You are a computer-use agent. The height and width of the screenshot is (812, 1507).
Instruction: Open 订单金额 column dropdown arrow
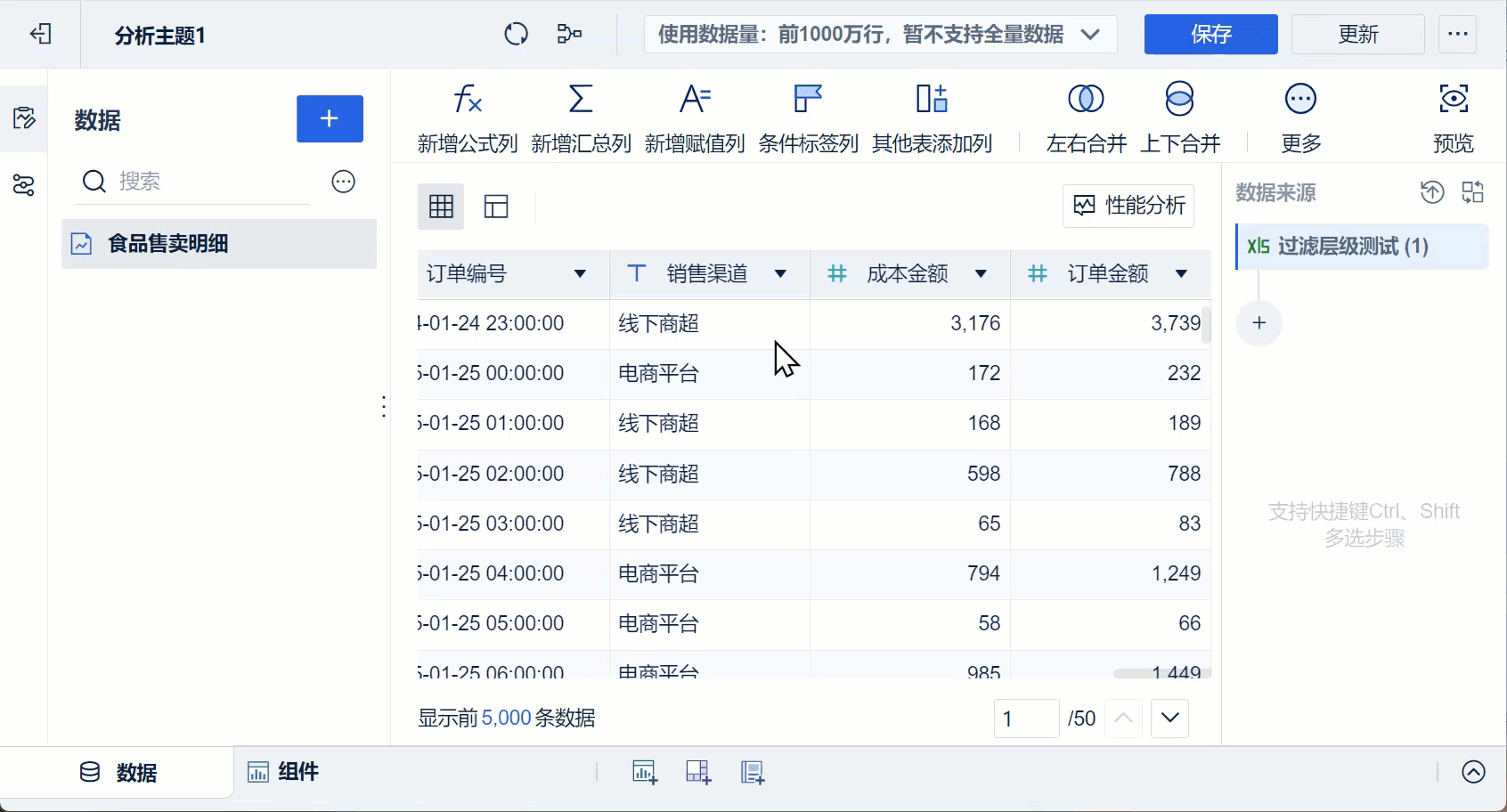[1181, 274]
